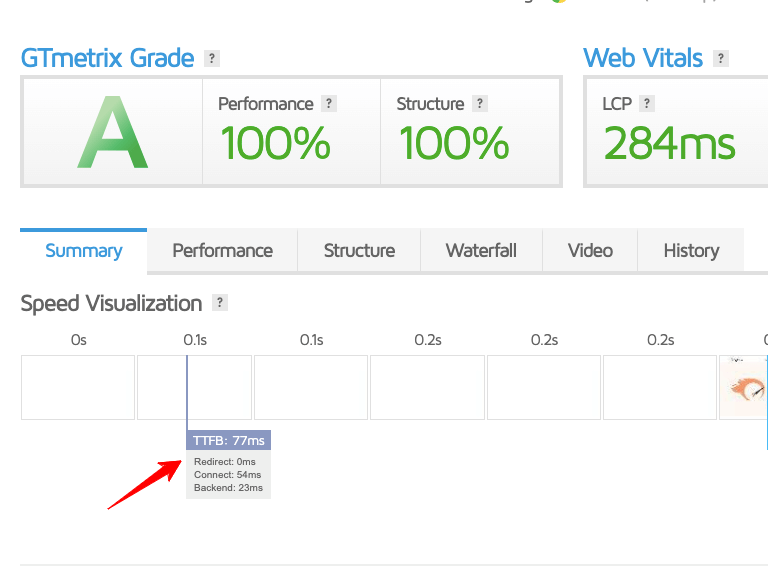Select the rendered page thumbnail frame
The height and width of the screenshot is (588, 768).
[x=744, y=388]
